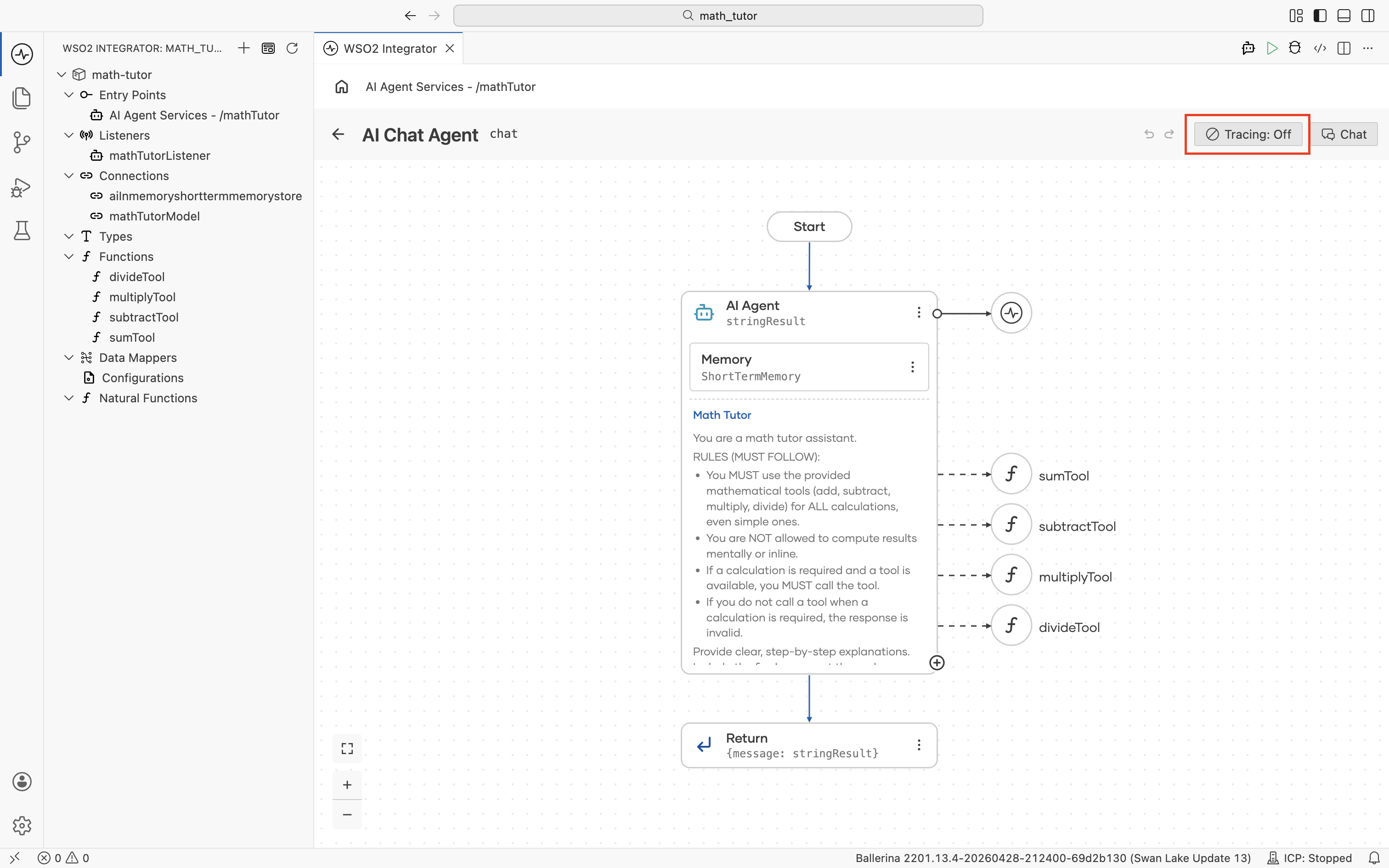Open Return node options menu

tap(919, 744)
